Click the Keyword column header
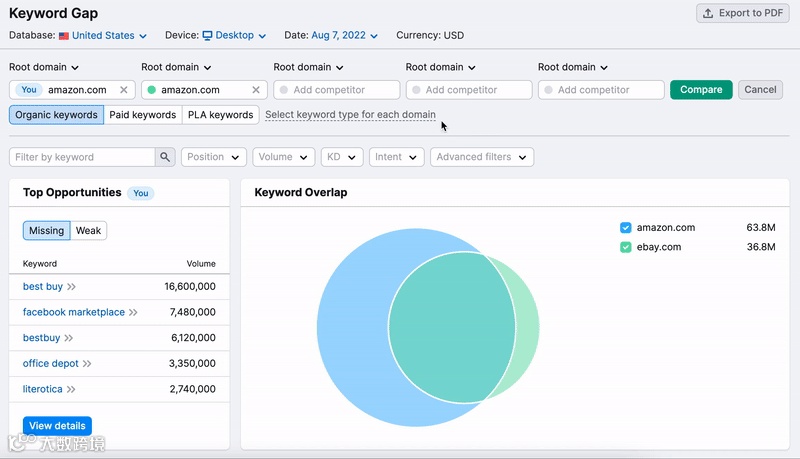This screenshot has width=800, height=459. tap(40, 264)
